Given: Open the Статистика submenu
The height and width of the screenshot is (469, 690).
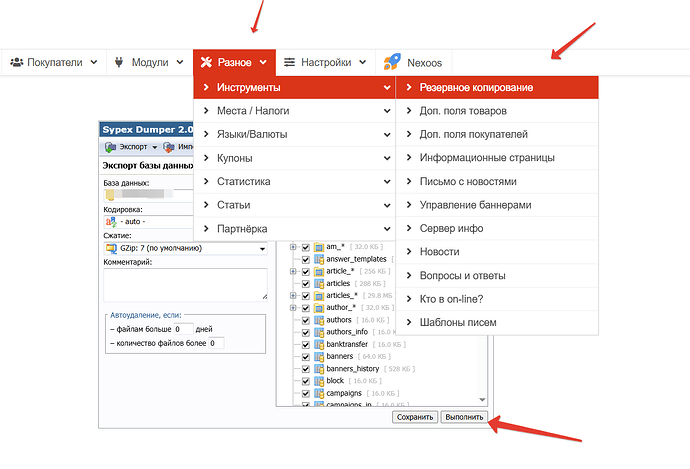Looking at the screenshot, I should [x=294, y=181].
